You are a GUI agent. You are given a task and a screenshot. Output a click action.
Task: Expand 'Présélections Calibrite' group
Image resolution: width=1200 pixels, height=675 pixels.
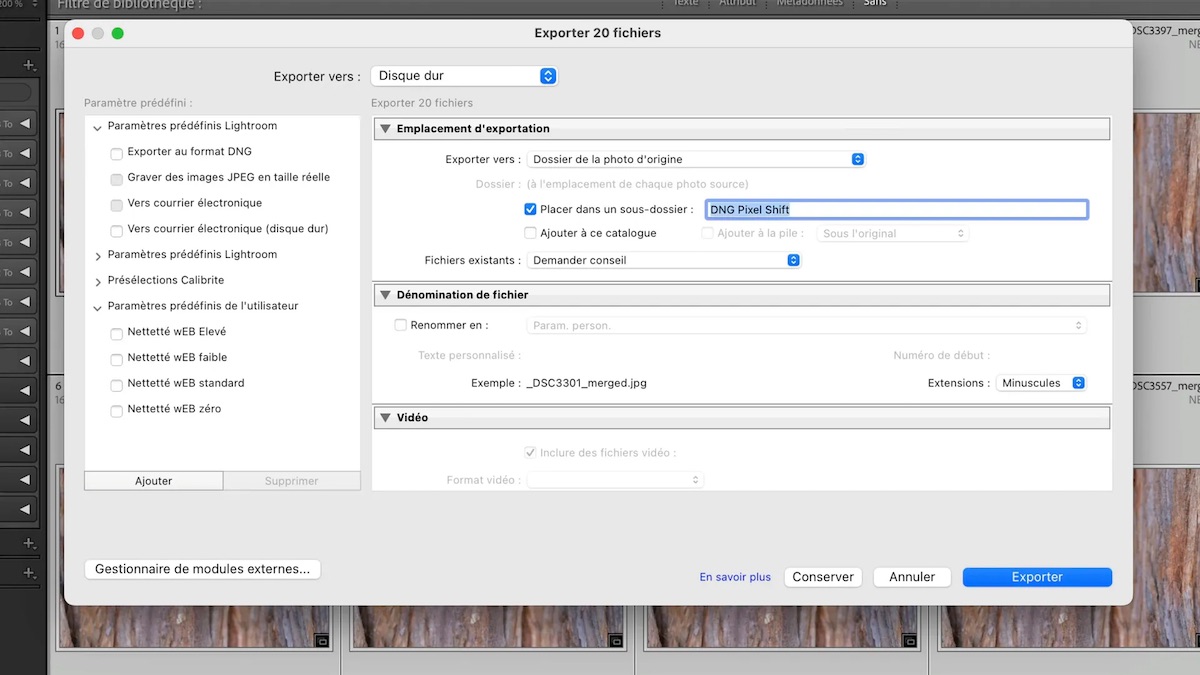pyautogui.click(x=98, y=282)
